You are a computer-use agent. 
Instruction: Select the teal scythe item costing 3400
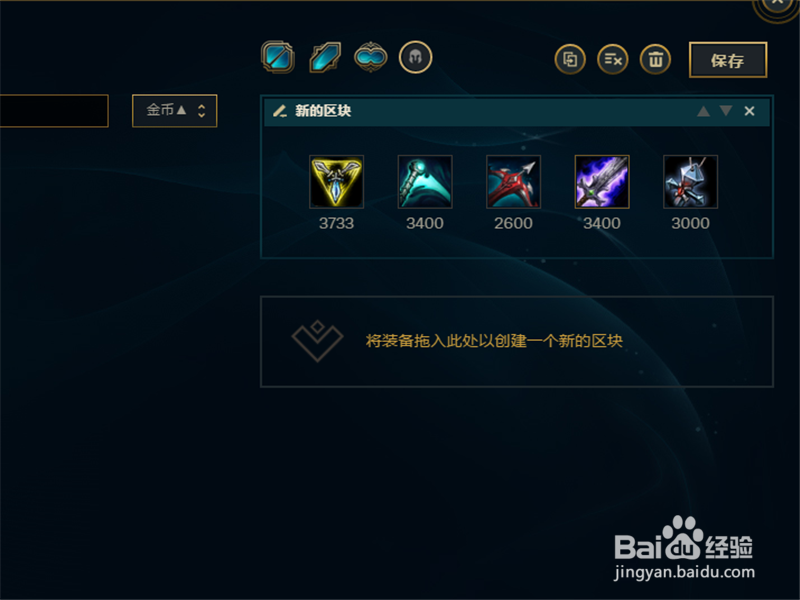click(425, 182)
